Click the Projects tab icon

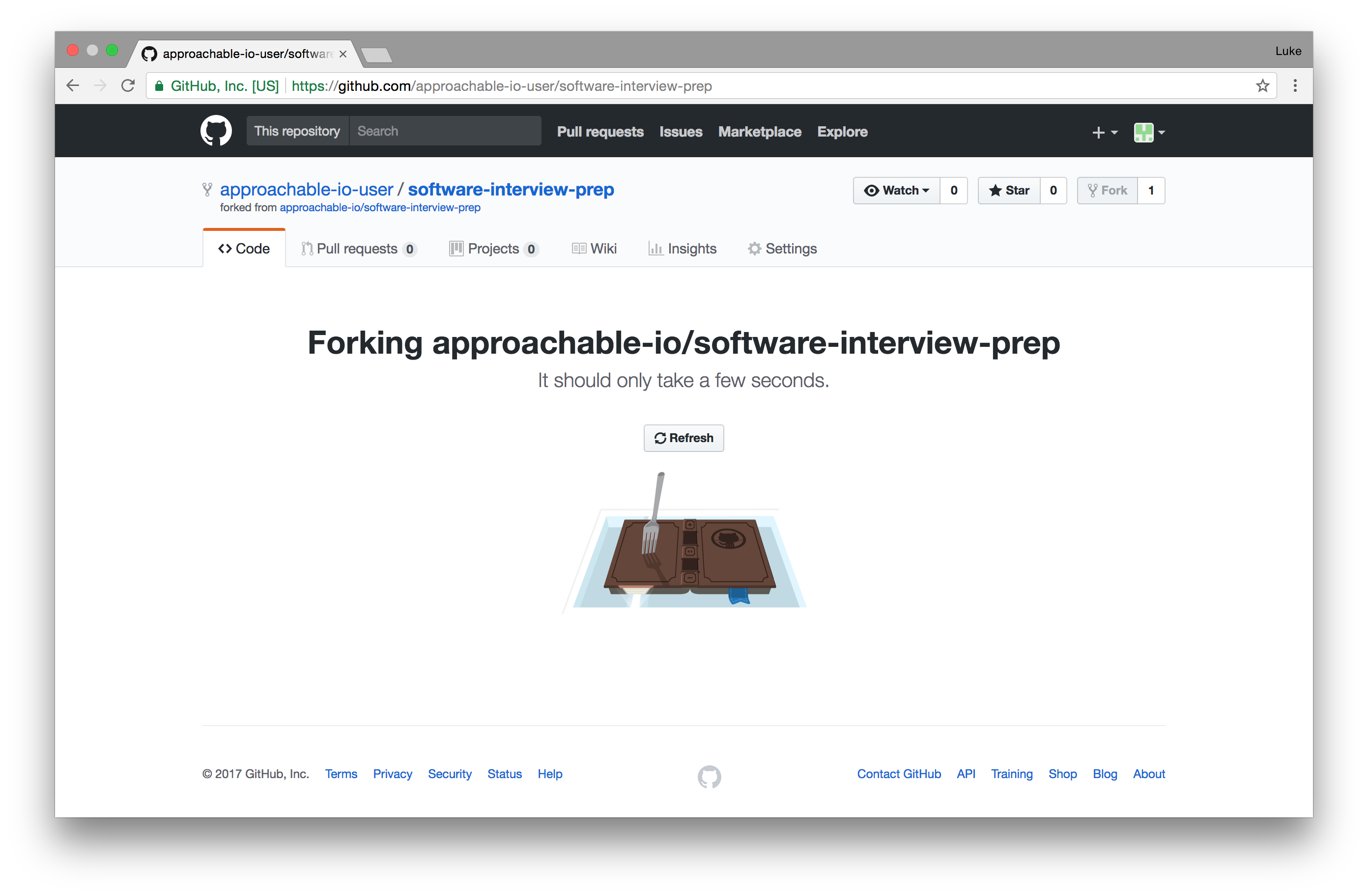pyautogui.click(x=456, y=248)
